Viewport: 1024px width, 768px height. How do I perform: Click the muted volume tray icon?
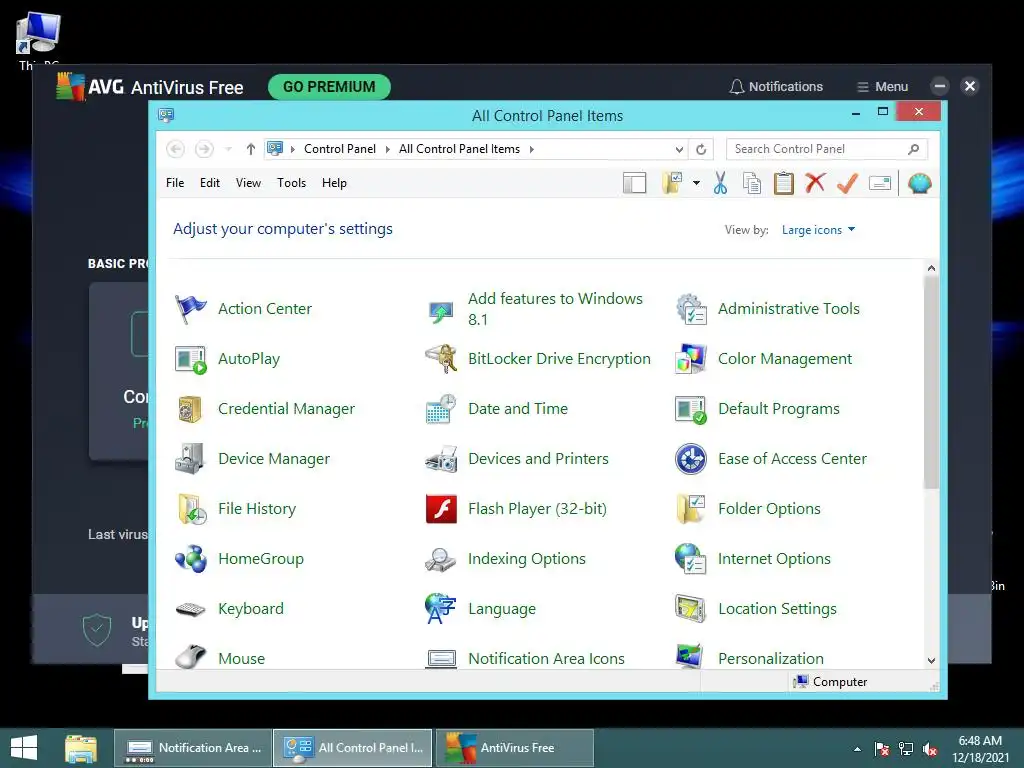click(x=931, y=749)
